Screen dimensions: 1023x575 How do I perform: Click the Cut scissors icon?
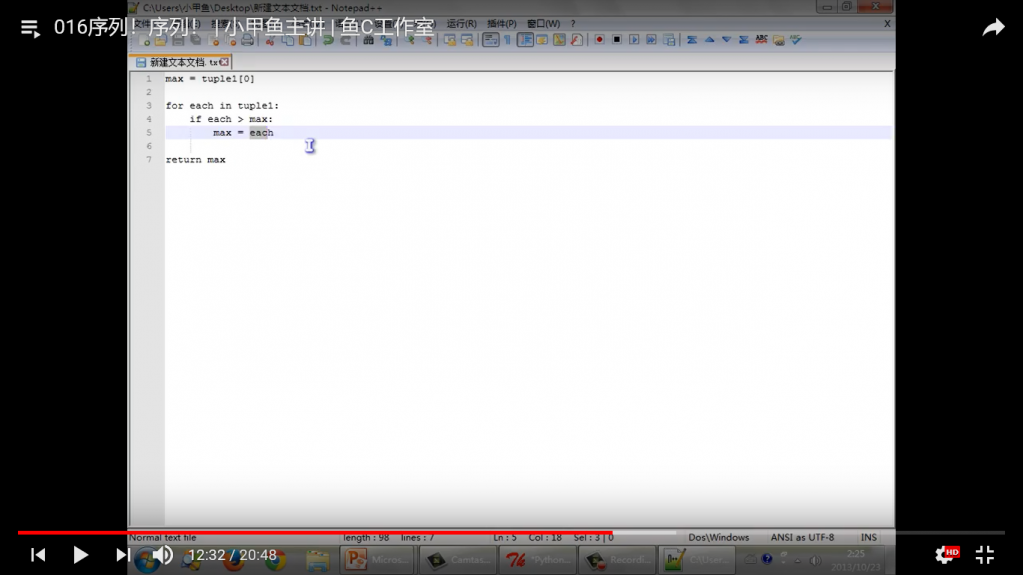click(270, 40)
